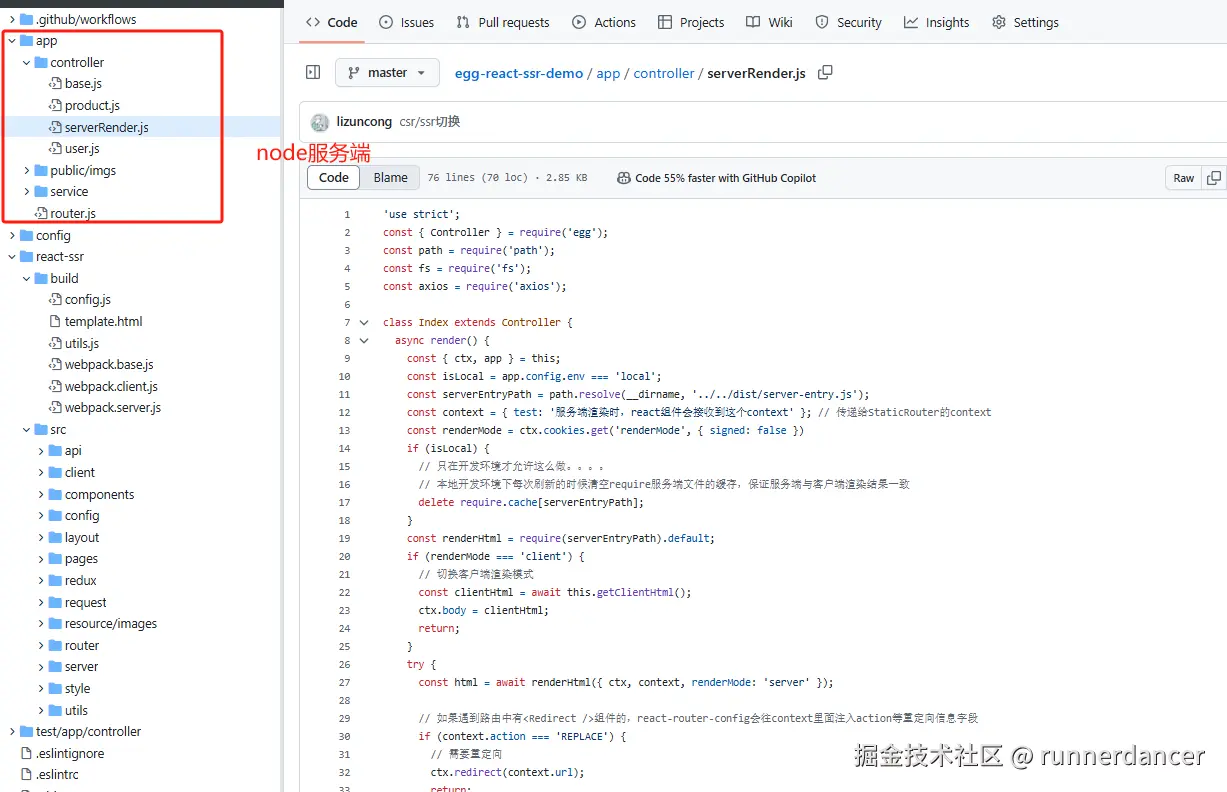Open commit message csr/ssr切换
The width and height of the screenshot is (1227, 792).
coord(430,122)
